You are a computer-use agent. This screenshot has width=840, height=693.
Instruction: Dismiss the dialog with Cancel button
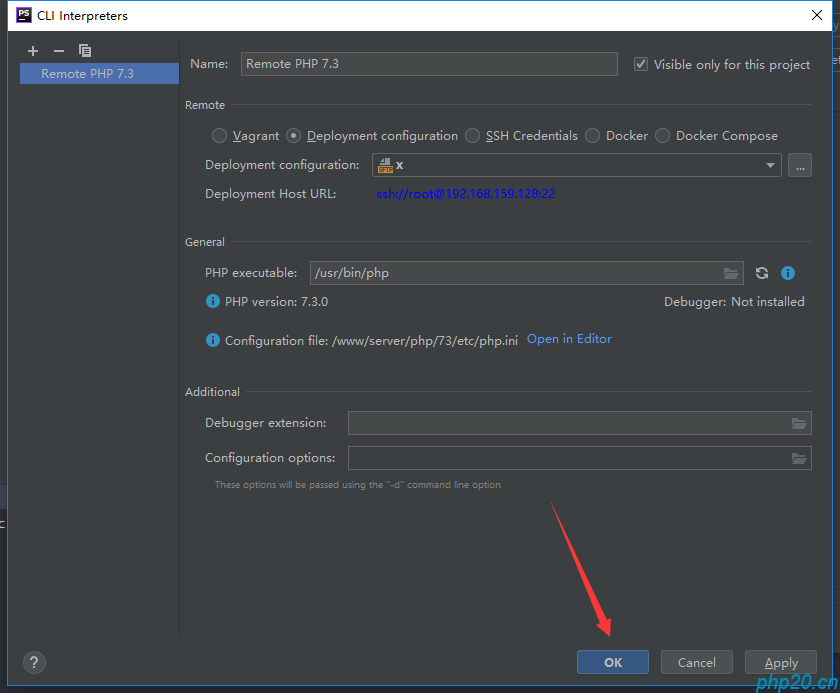pos(696,662)
